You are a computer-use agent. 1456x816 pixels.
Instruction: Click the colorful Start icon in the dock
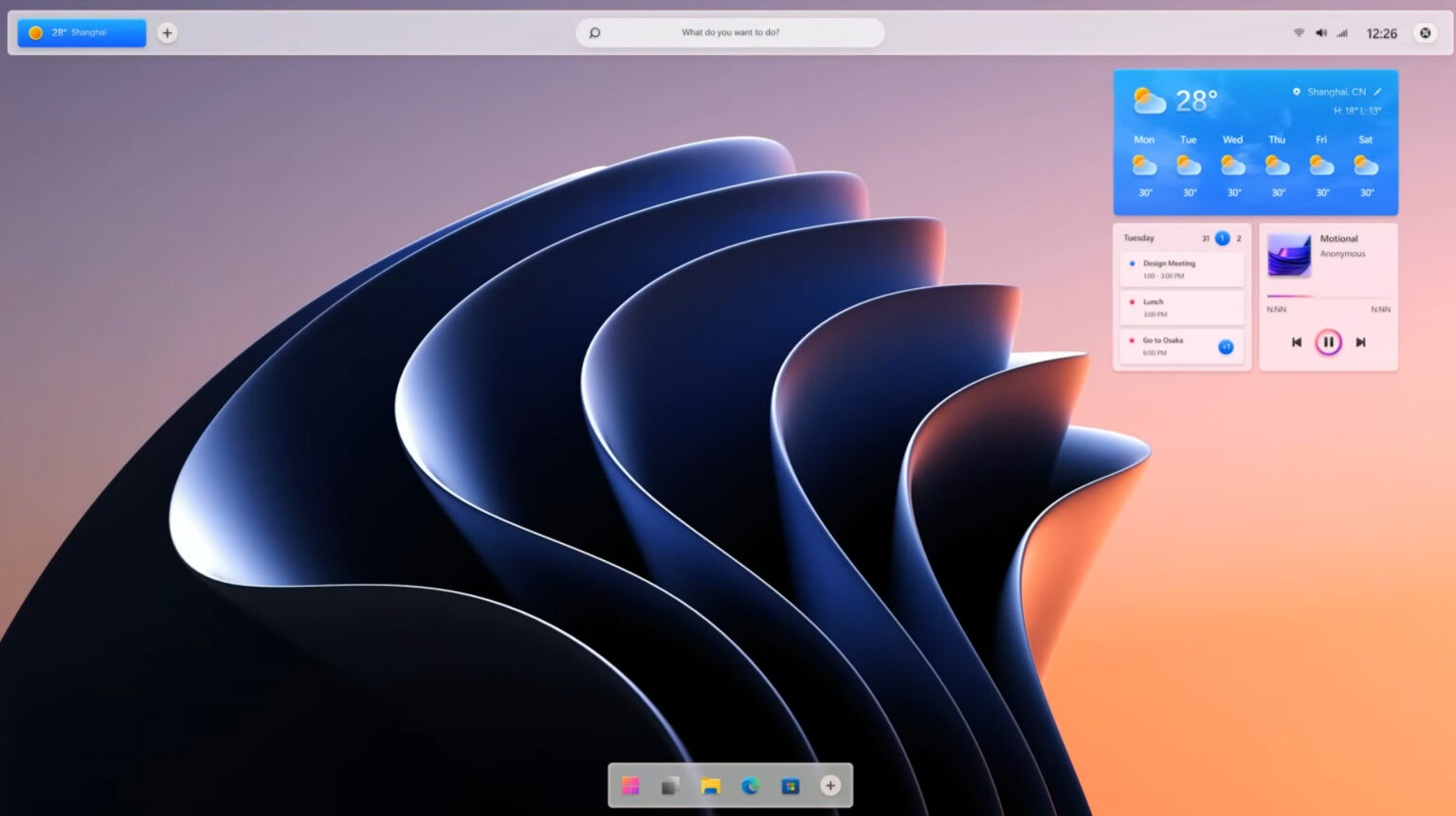[631, 785]
